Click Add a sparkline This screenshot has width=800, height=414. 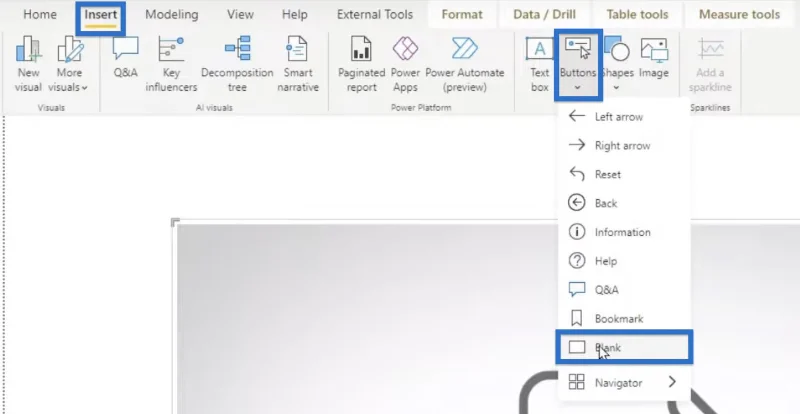[710, 64]
